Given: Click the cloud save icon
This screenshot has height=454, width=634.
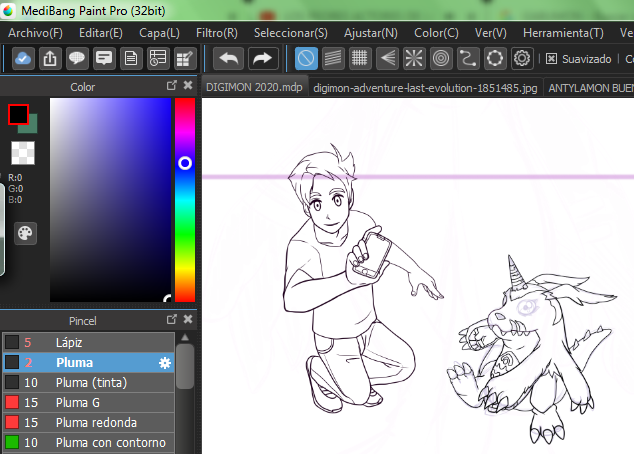Looking at the screenshot, I should (x=23, y=59).
